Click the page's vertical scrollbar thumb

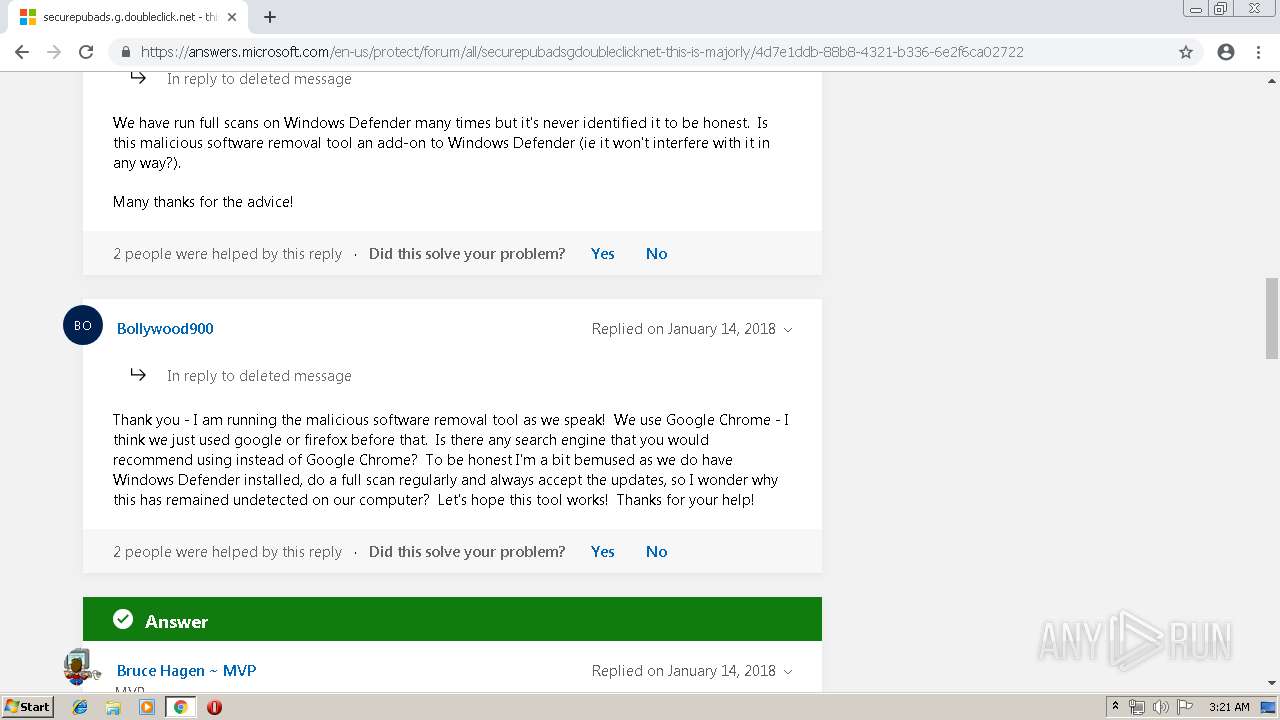pyautogui.click(x=1272, y=318)
